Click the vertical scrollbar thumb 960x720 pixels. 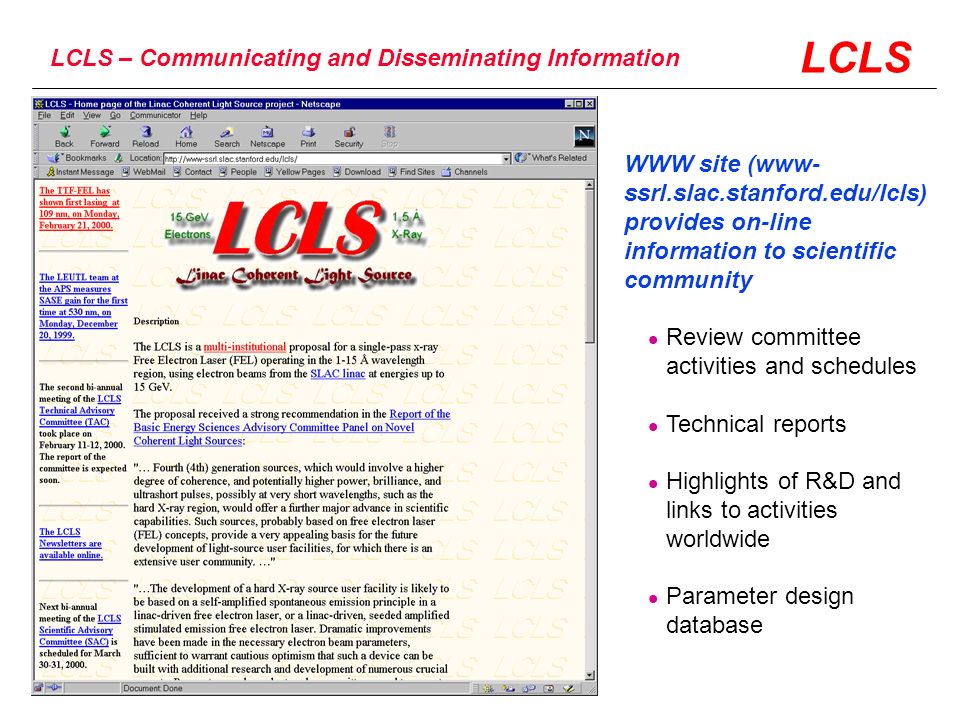tap(590, 266)
